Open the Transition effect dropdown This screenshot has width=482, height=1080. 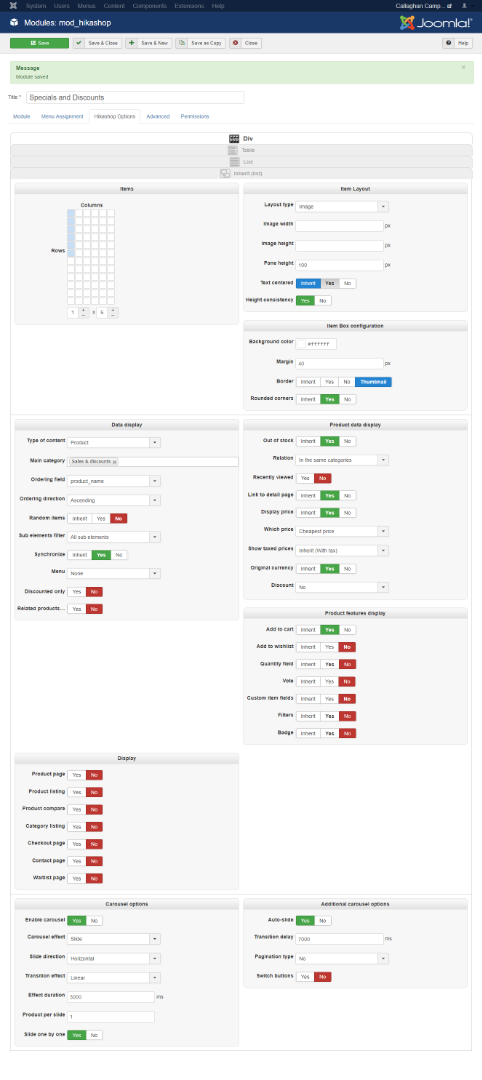click(x=114, y=977)
